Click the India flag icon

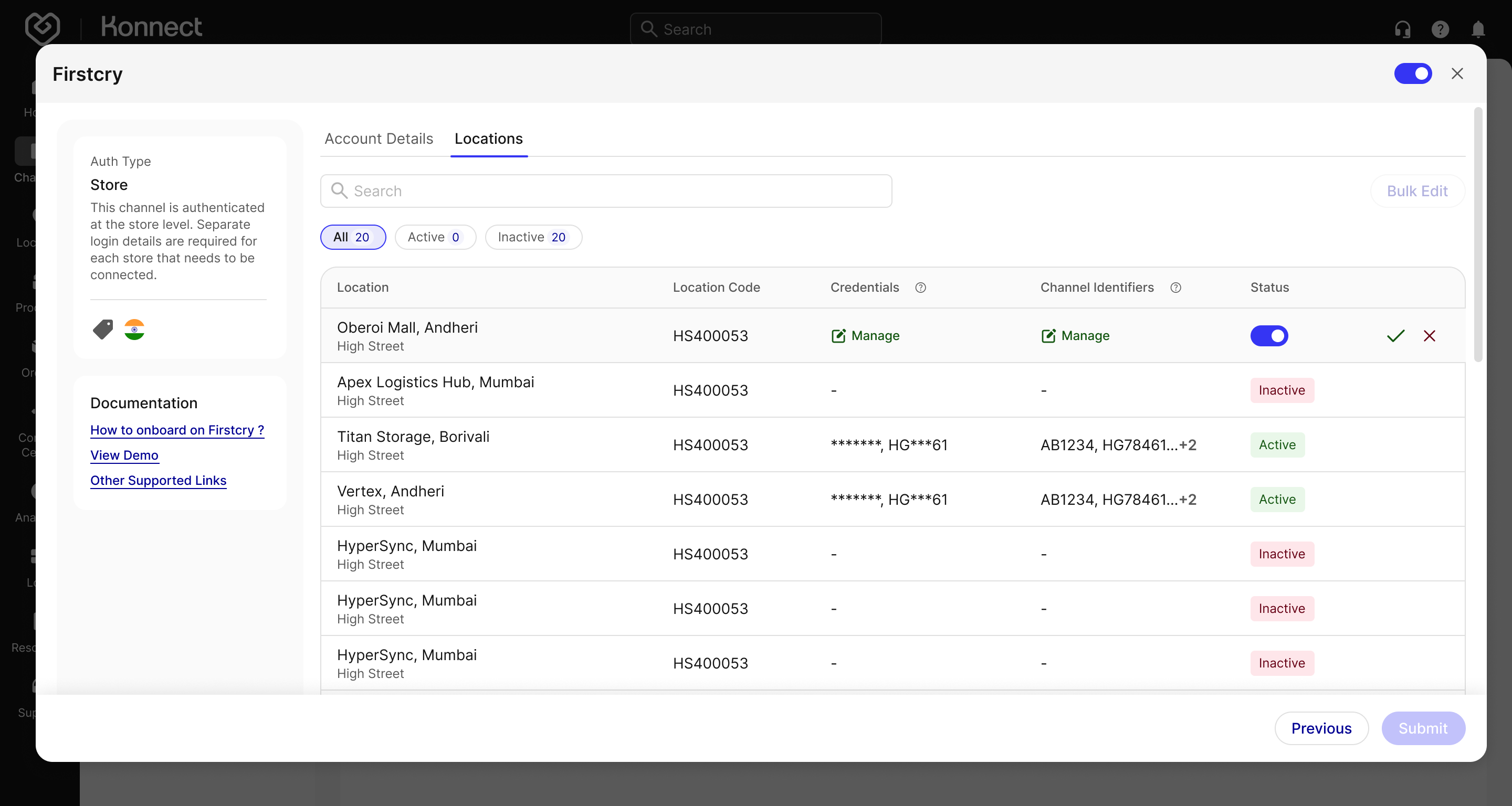click(134, 329)
